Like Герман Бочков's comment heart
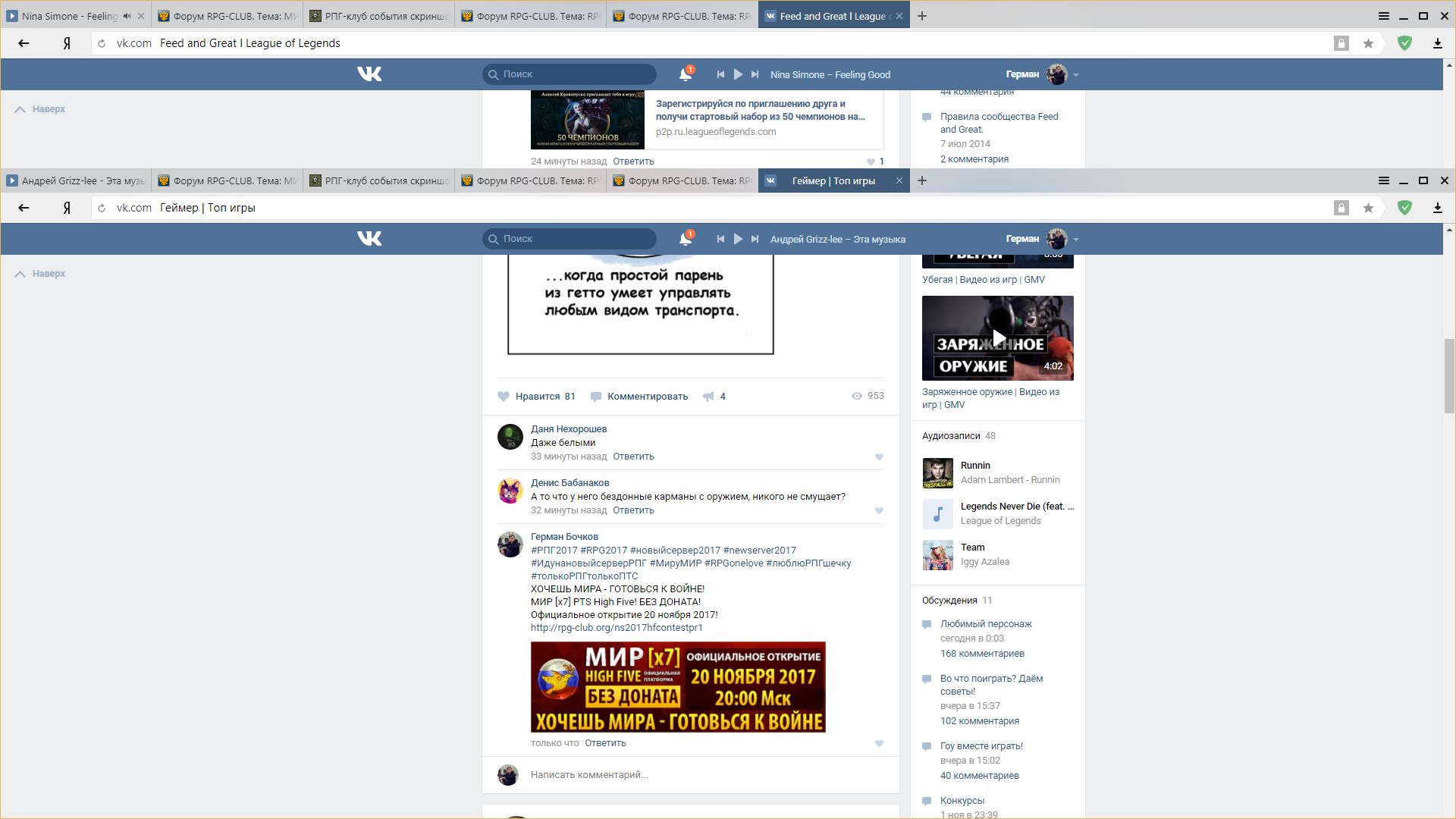1456x819 pixels. tap(879, 743)
